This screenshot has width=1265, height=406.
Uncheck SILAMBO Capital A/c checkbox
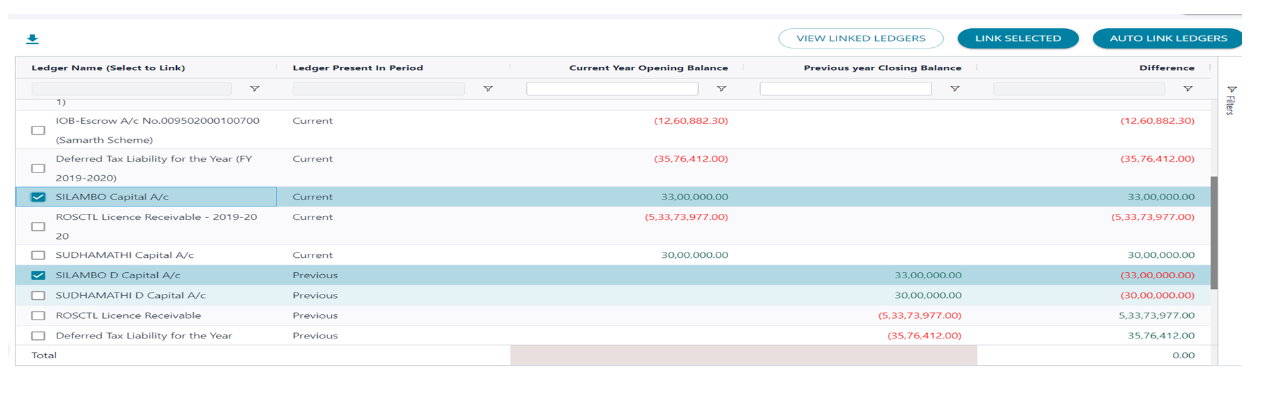click(x=38, y=197)
